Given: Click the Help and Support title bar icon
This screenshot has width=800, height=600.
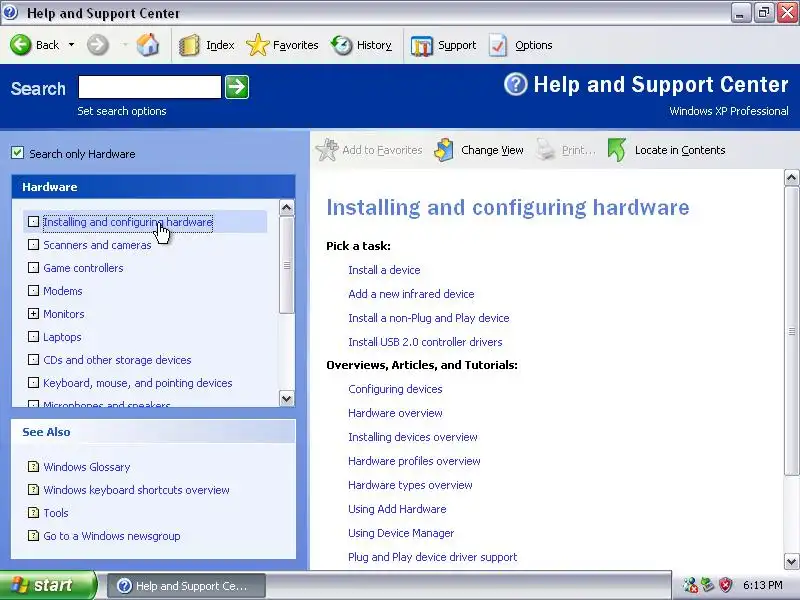Looking at the screenshot, I should tap(10, 12).
